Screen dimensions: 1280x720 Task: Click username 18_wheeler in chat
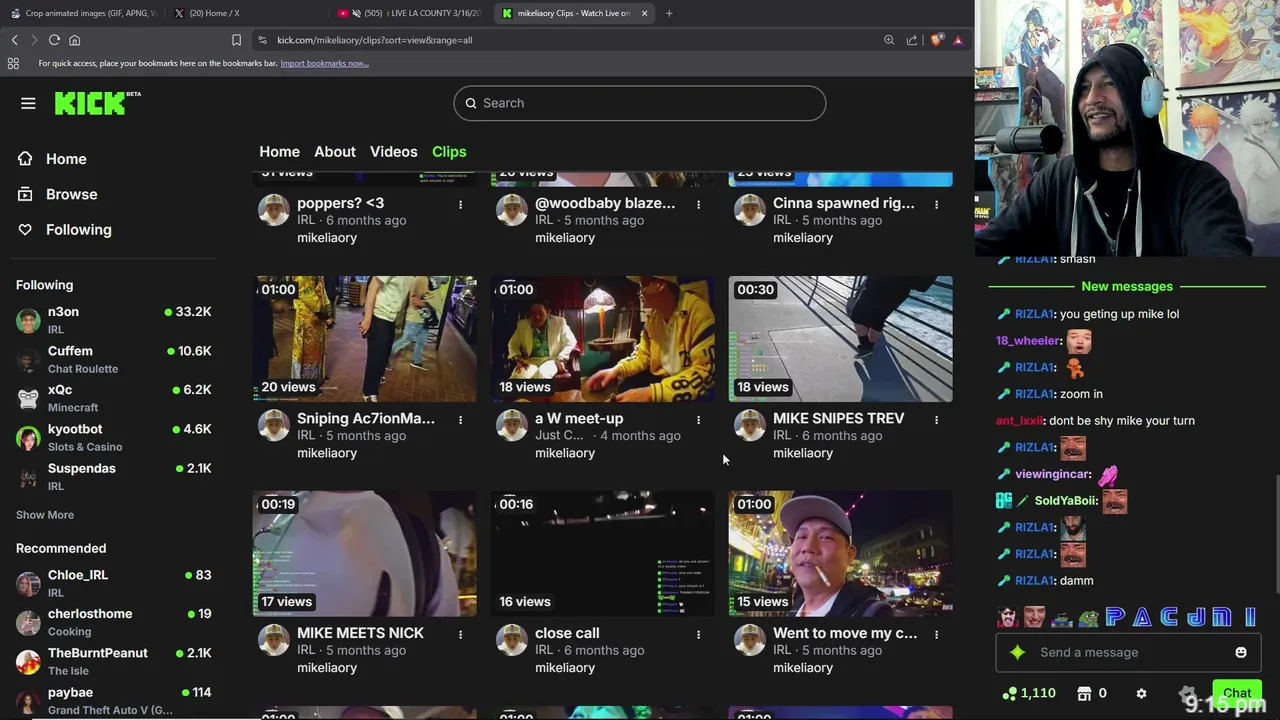[1027, 340]
